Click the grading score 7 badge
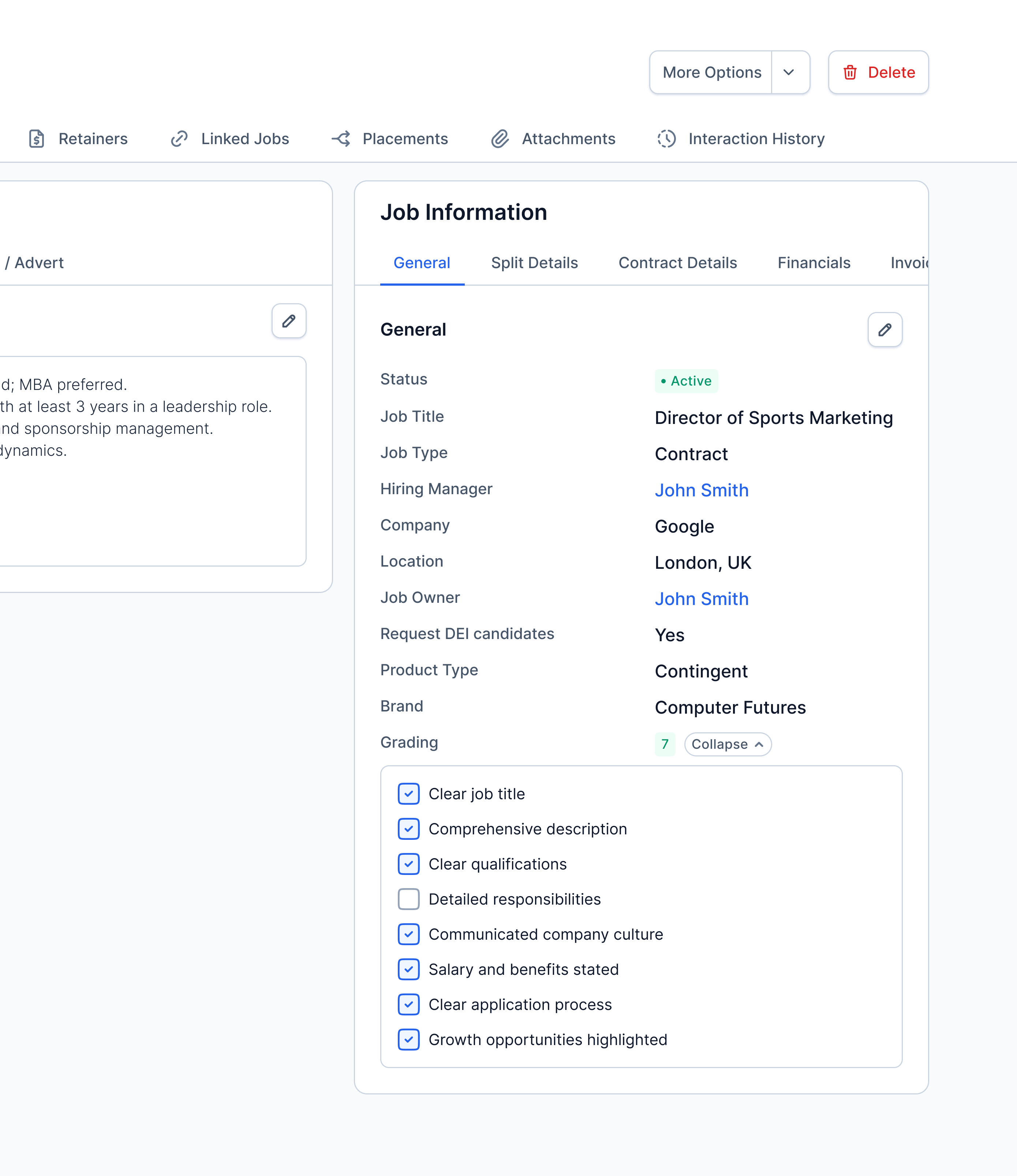The width and height of the screenshot is (1017, 1176). pos(664,744)
